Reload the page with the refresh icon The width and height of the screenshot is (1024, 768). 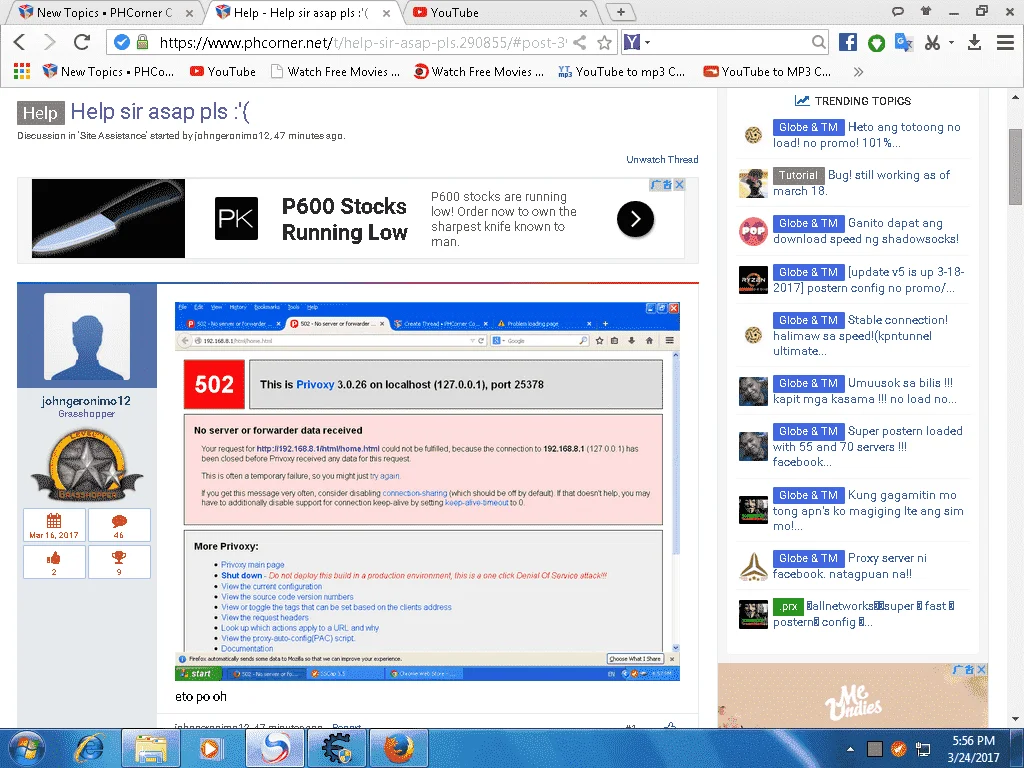82,42
